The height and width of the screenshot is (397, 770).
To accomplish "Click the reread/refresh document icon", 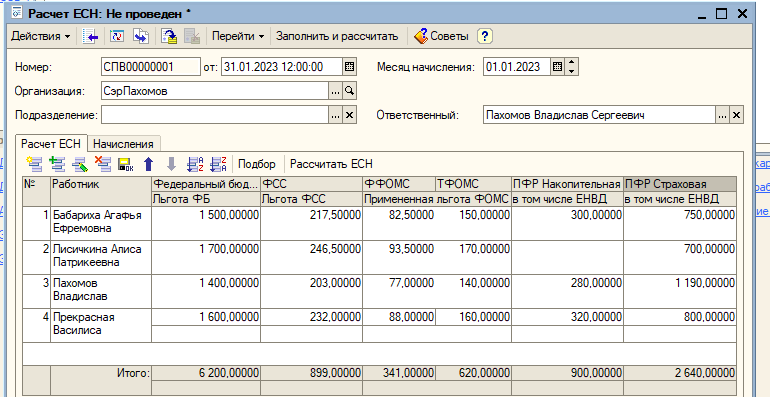I will point(117,36).
